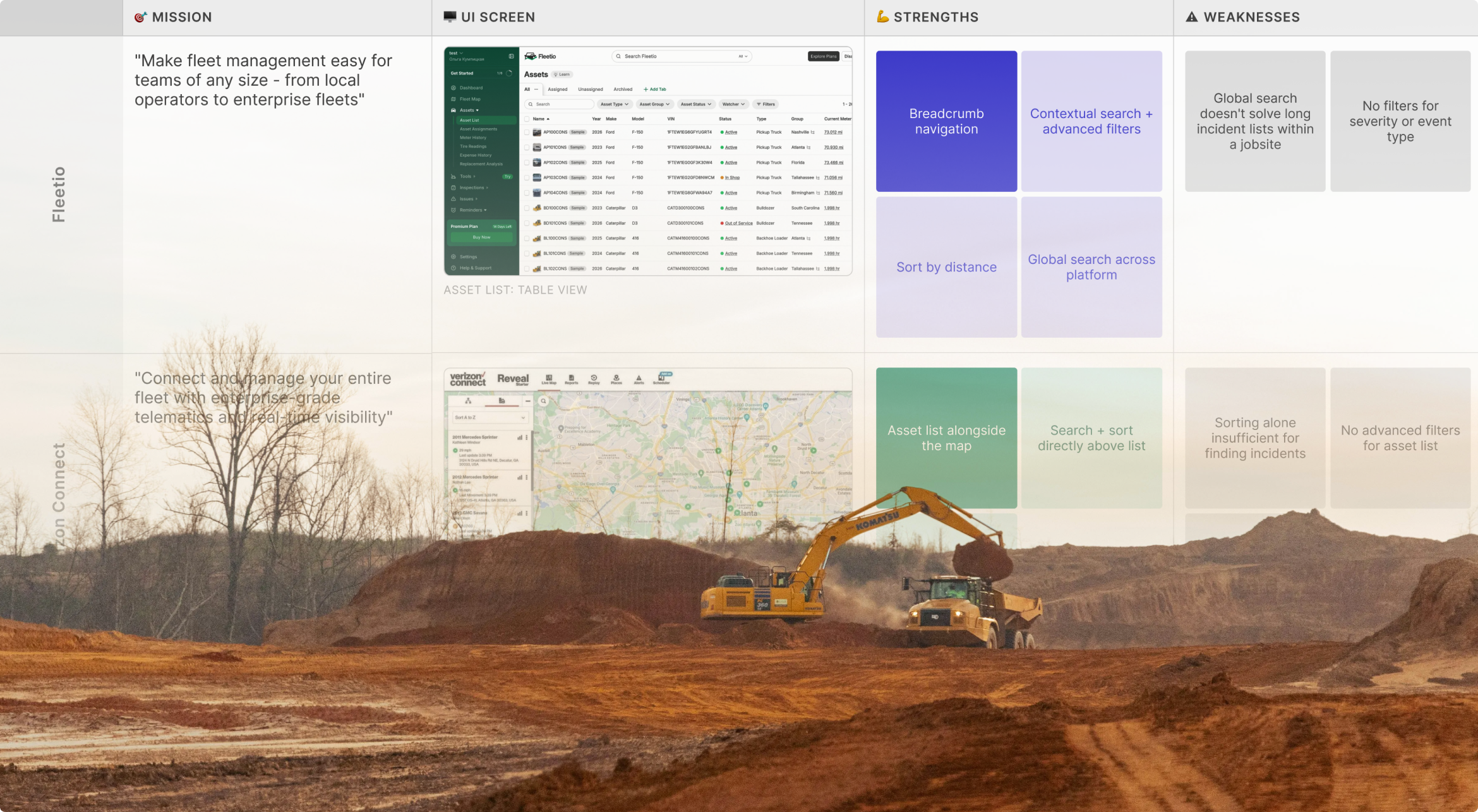Viewport: 1478px width, 812px height.
Task: Open Replay icon in Verizon Reveal
Action: point(594,379)
